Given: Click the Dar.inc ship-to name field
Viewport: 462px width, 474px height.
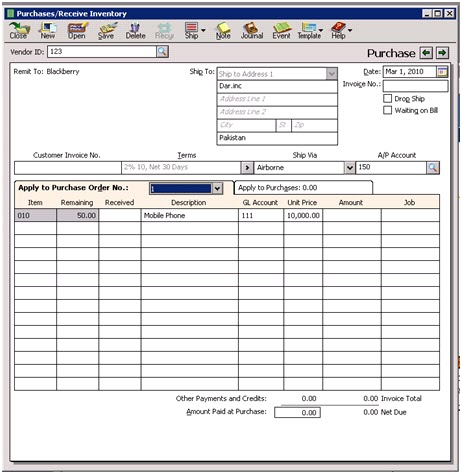Looking at the screenshot, I should coord(277,86).
